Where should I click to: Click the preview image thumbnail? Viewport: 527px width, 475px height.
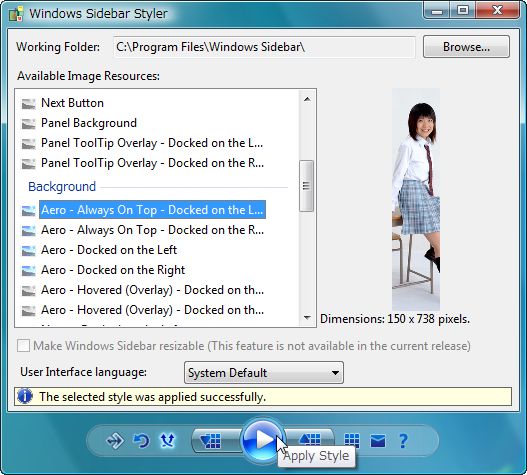pos(416,199)
